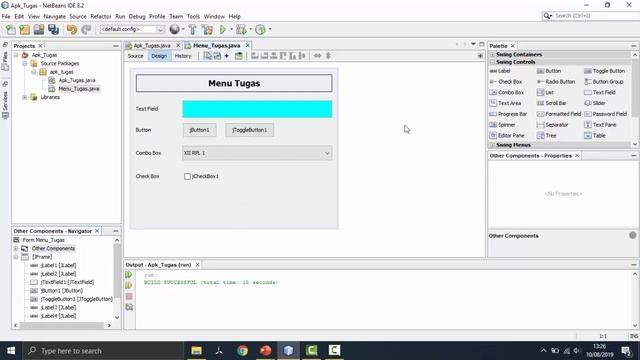
Task: Click the New File toolbar icon
Action: (x=11, y=29)
